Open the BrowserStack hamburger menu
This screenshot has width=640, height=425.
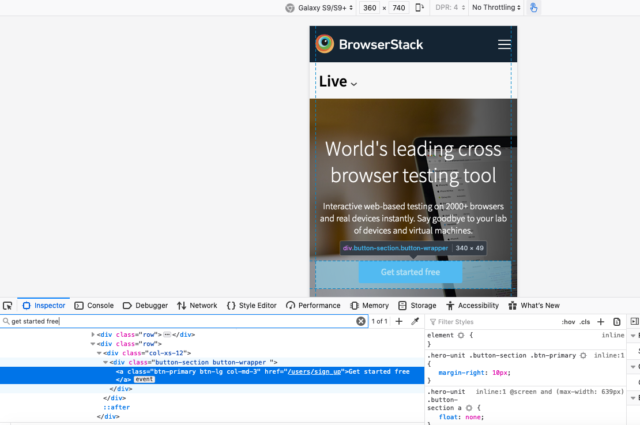(504, 44)
